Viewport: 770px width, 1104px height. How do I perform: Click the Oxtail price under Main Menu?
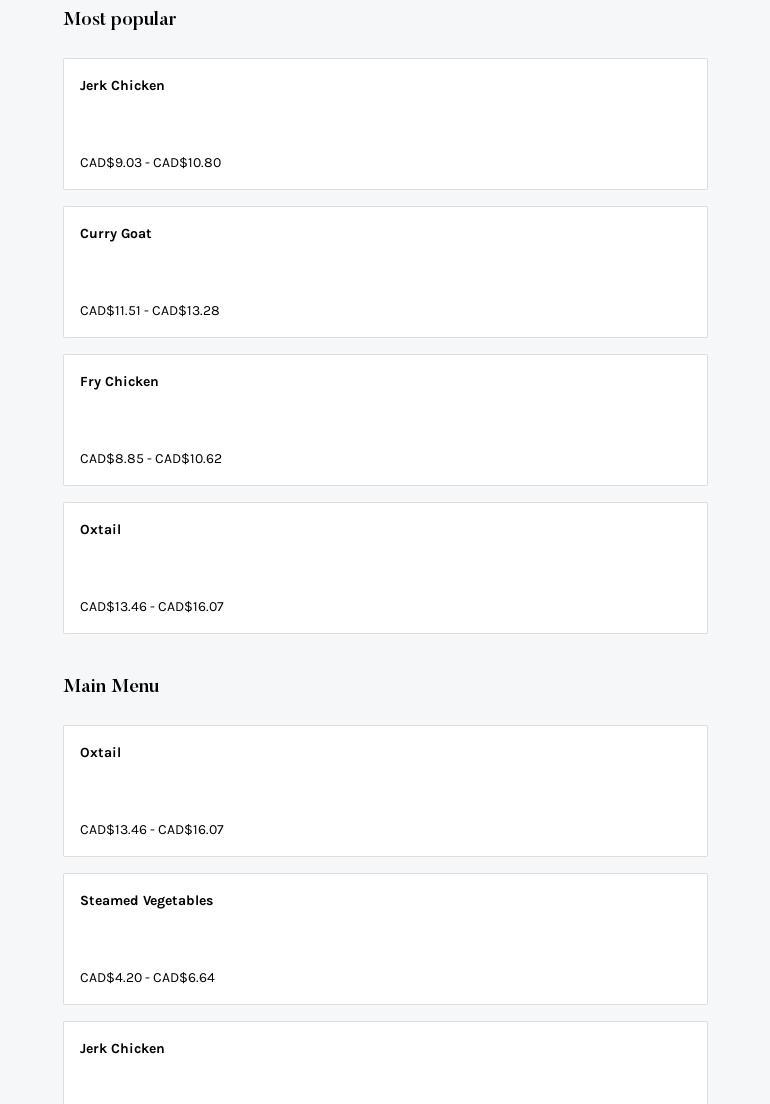click(152, 830)
